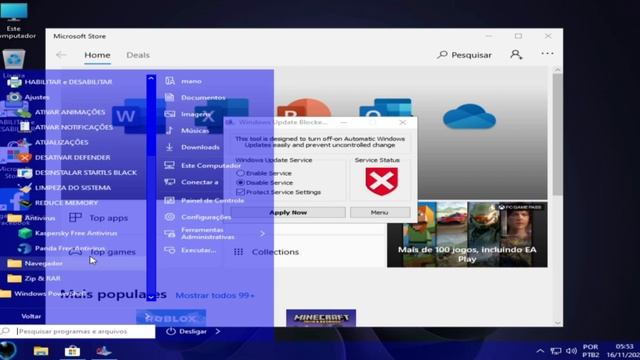Viewport: 640px width, 360px height.
Task: Select Disable Service radio button
Action: [240, 182]
